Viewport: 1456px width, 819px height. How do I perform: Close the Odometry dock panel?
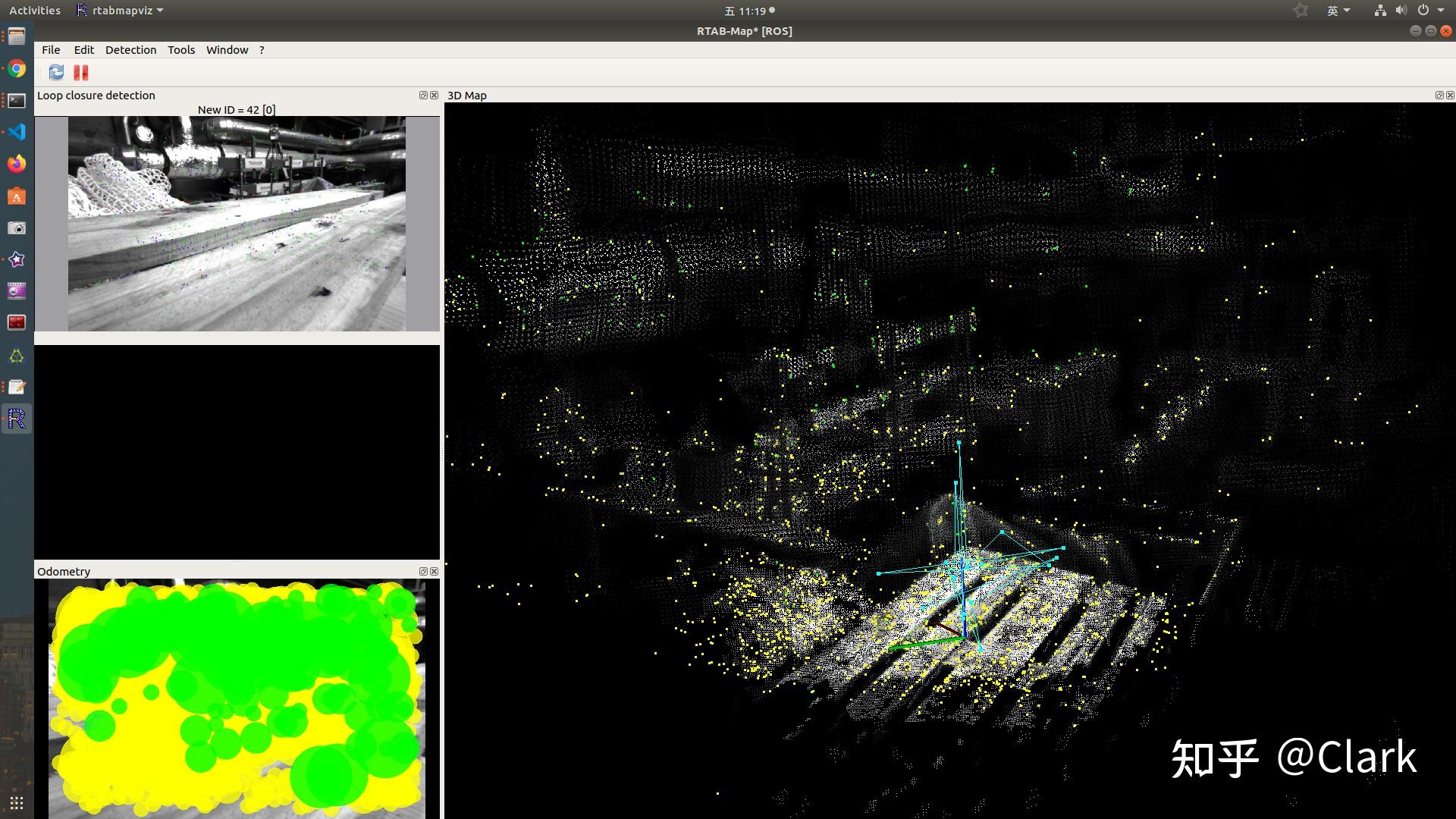[435, 572]
